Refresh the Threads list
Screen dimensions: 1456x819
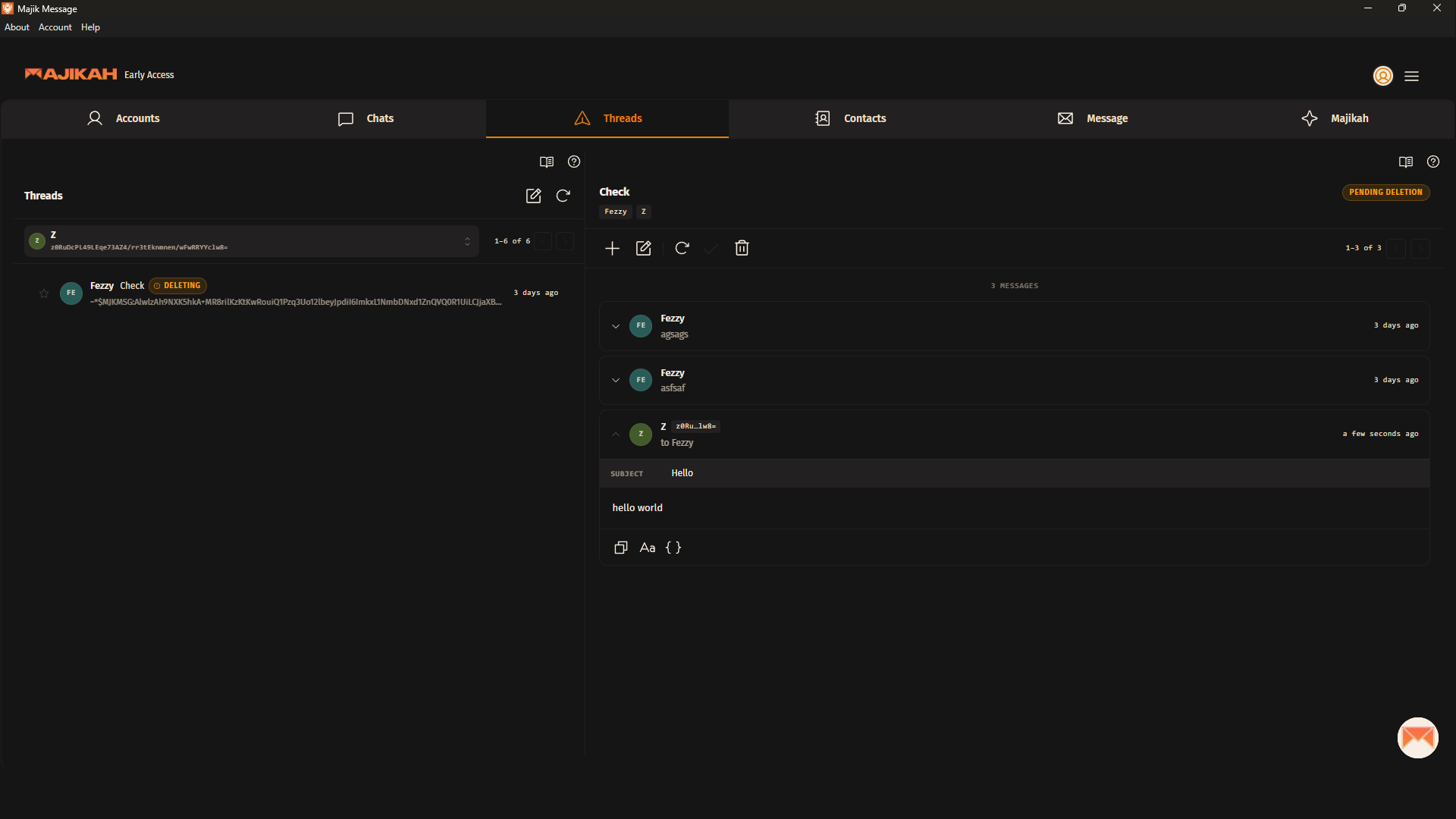tap(563, 196)
